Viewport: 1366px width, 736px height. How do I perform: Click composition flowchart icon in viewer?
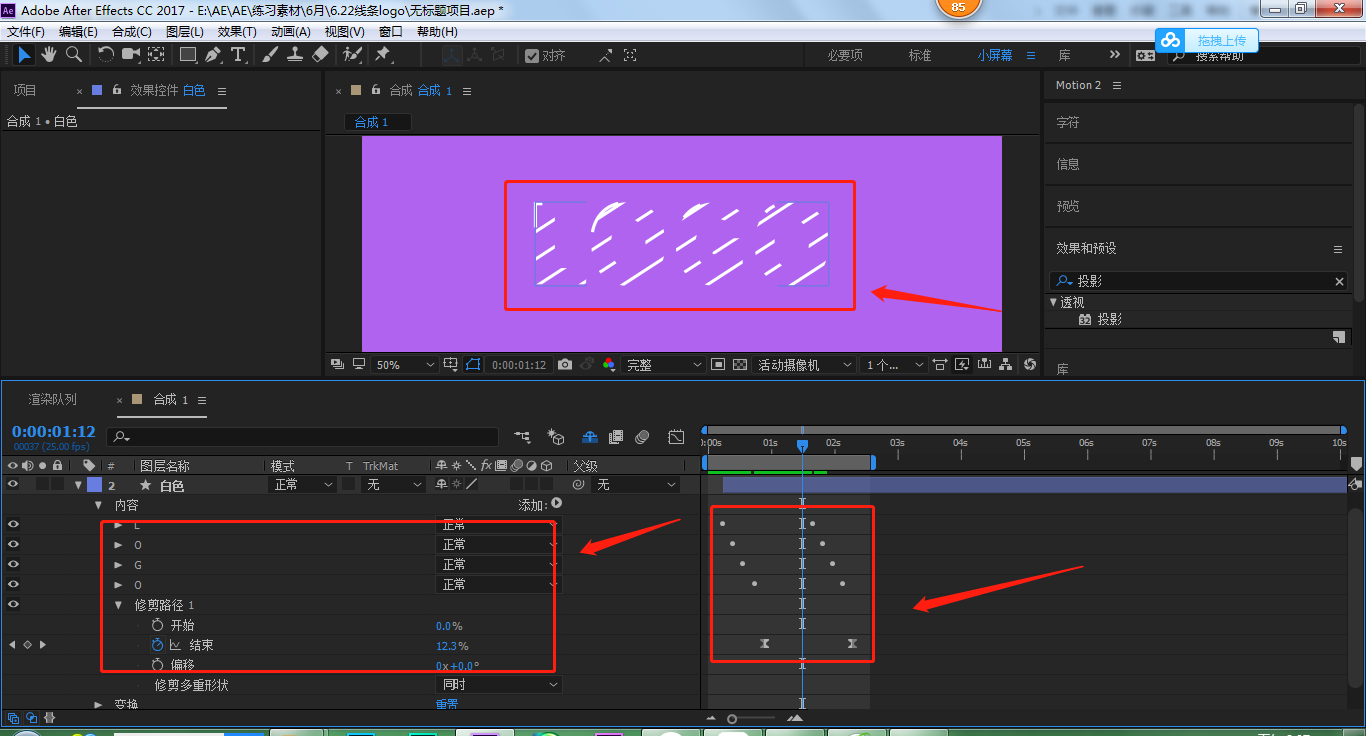[1006, 365]
